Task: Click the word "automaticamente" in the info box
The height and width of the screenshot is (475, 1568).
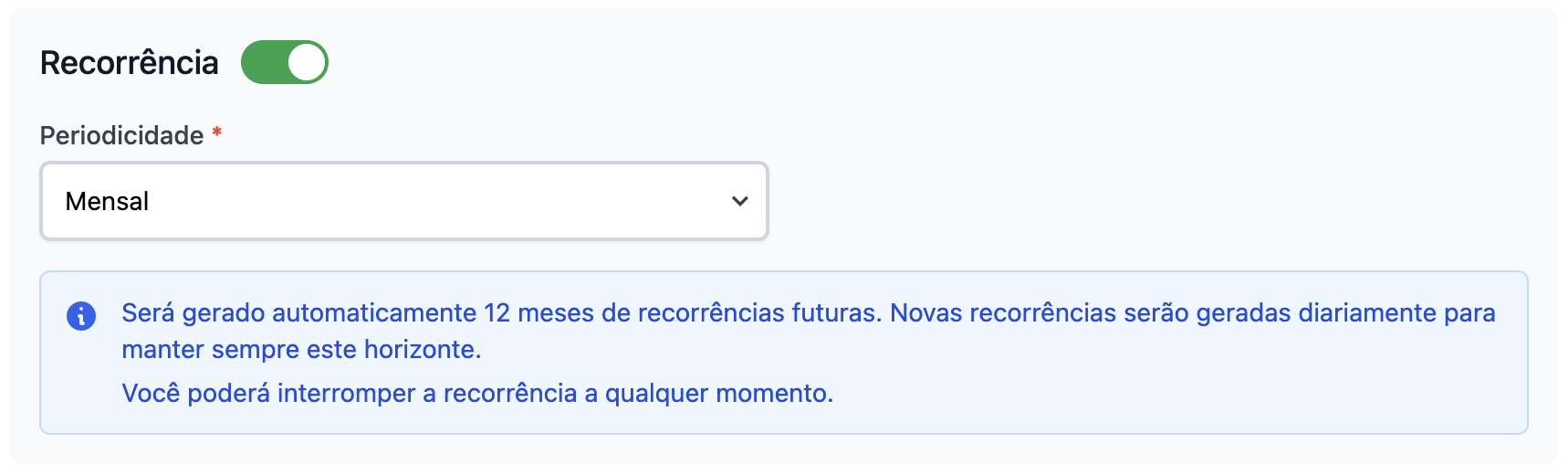Action: pyautogui.click(x=374, y=313)
